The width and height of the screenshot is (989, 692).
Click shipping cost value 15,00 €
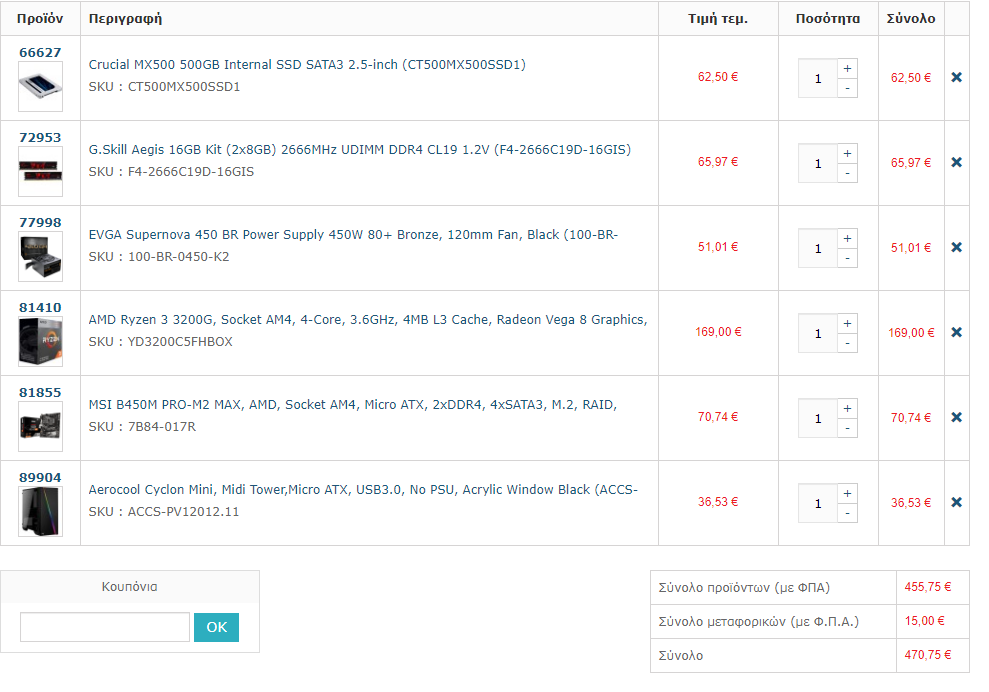(x=925, y=621)
